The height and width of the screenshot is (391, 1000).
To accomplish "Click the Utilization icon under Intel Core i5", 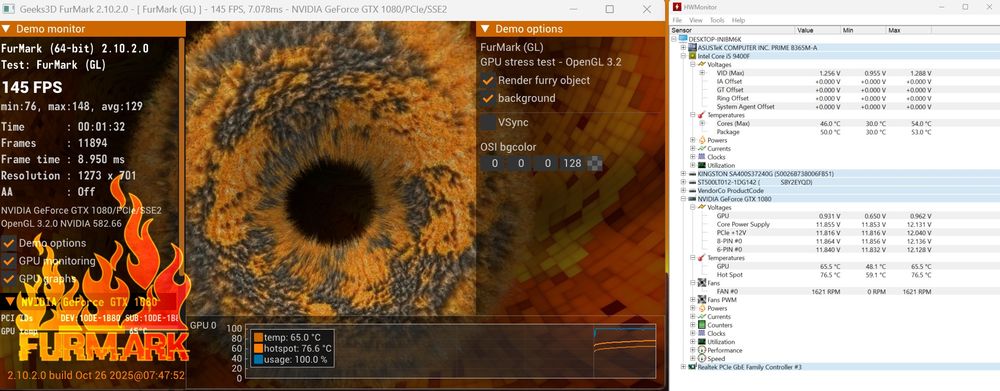I will (x=702, y=165).
